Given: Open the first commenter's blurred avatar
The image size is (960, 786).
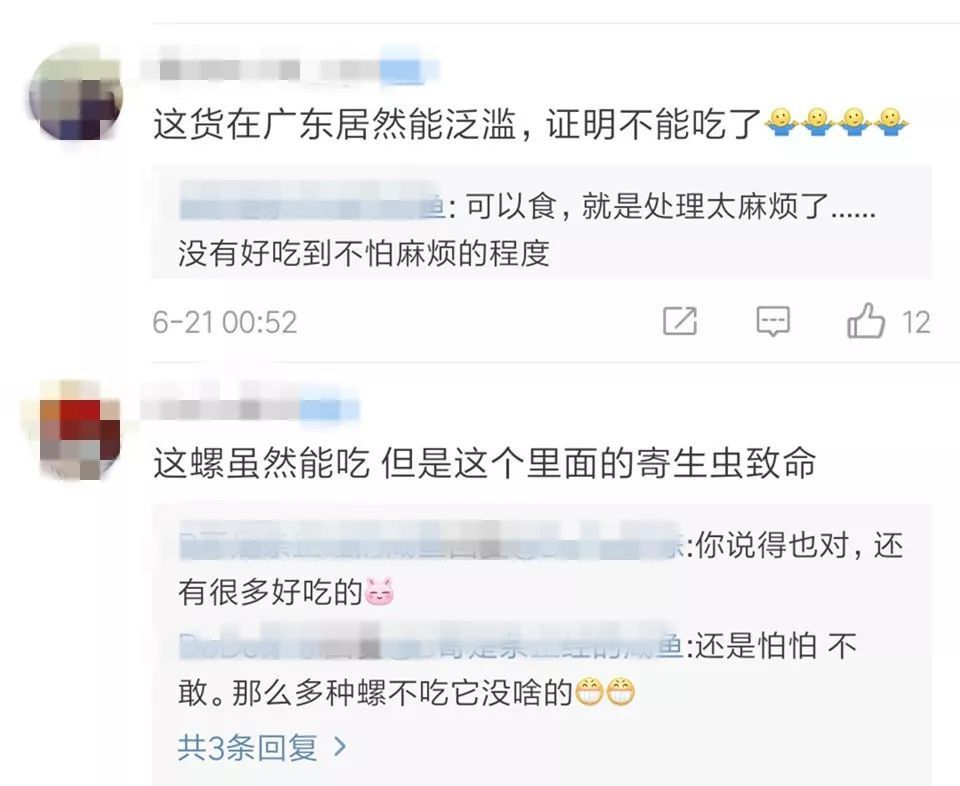Looking at the screenshot, I should (x=76, y=93).
